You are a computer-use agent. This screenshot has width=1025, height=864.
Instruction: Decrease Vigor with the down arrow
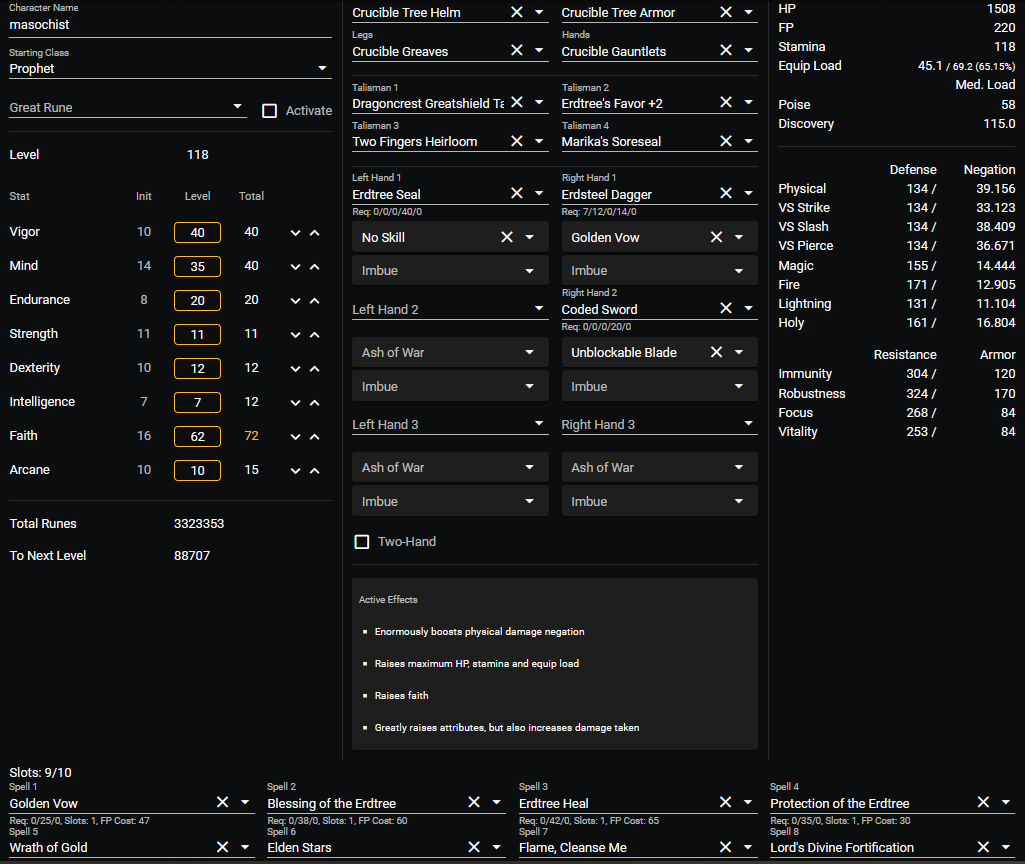point(295,233)
